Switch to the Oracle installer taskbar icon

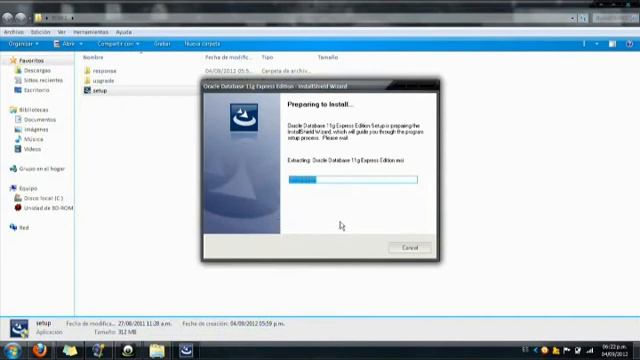[186, 351]
